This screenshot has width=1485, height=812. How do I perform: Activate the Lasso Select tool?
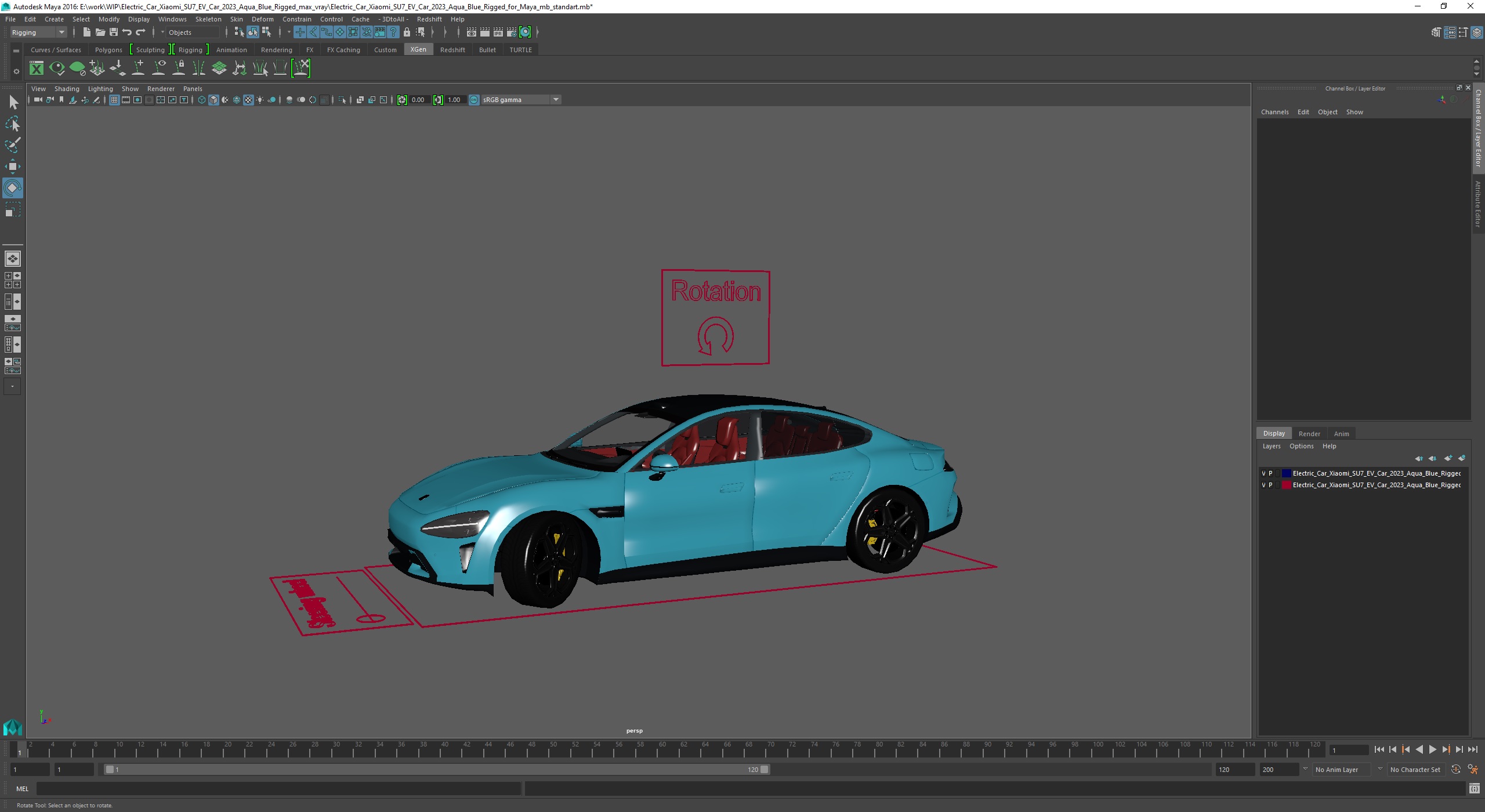(x=13, y=124)
